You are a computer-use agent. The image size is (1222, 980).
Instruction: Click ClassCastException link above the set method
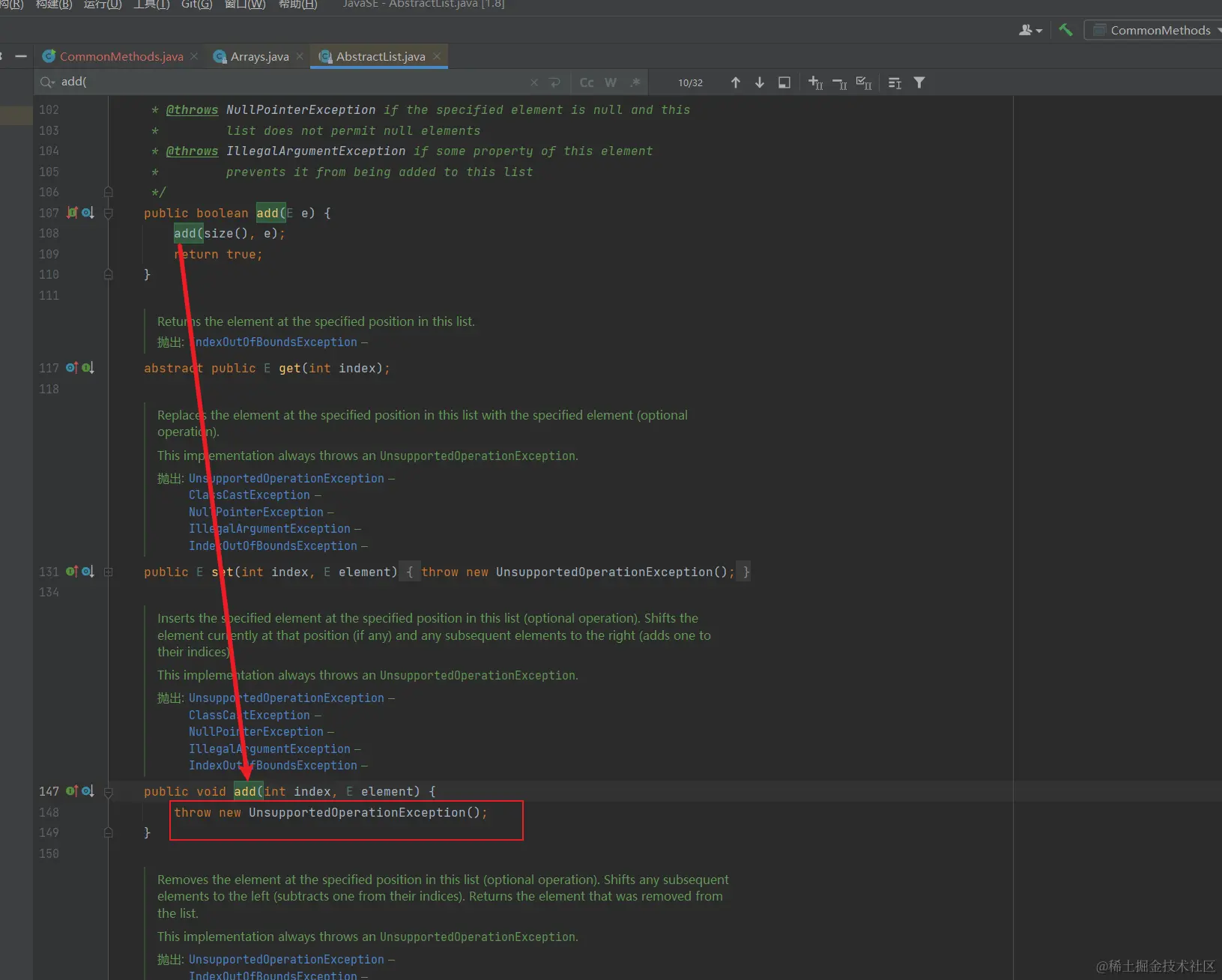point(249,495)
